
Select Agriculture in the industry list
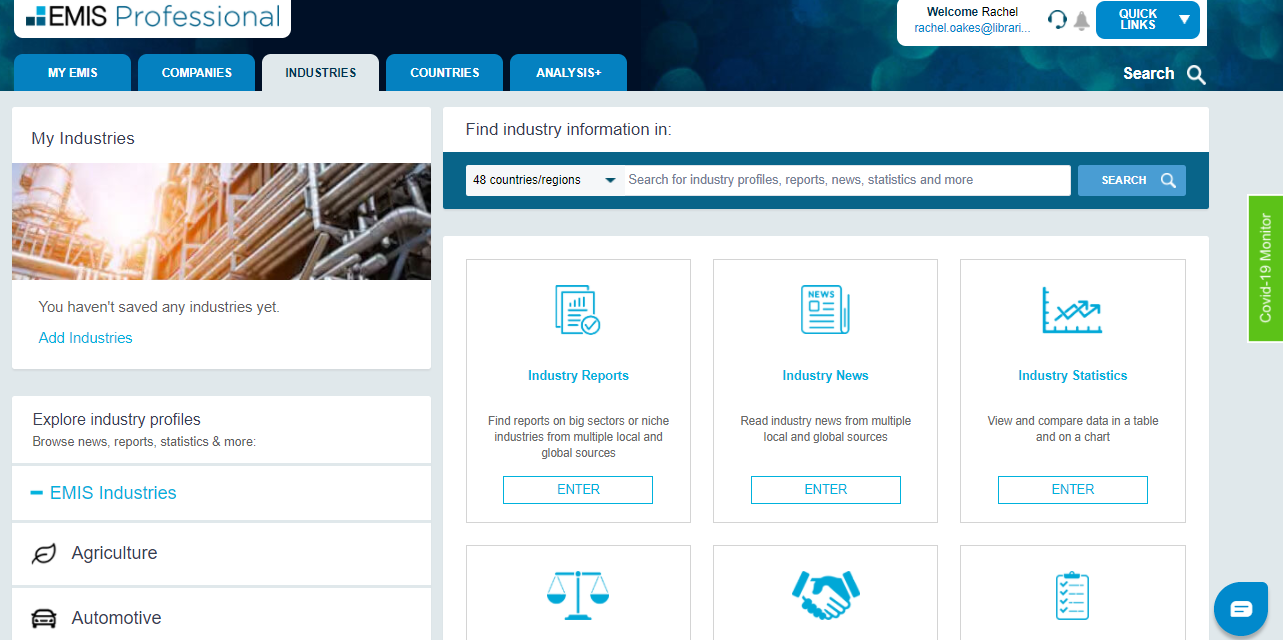point(221,554)
